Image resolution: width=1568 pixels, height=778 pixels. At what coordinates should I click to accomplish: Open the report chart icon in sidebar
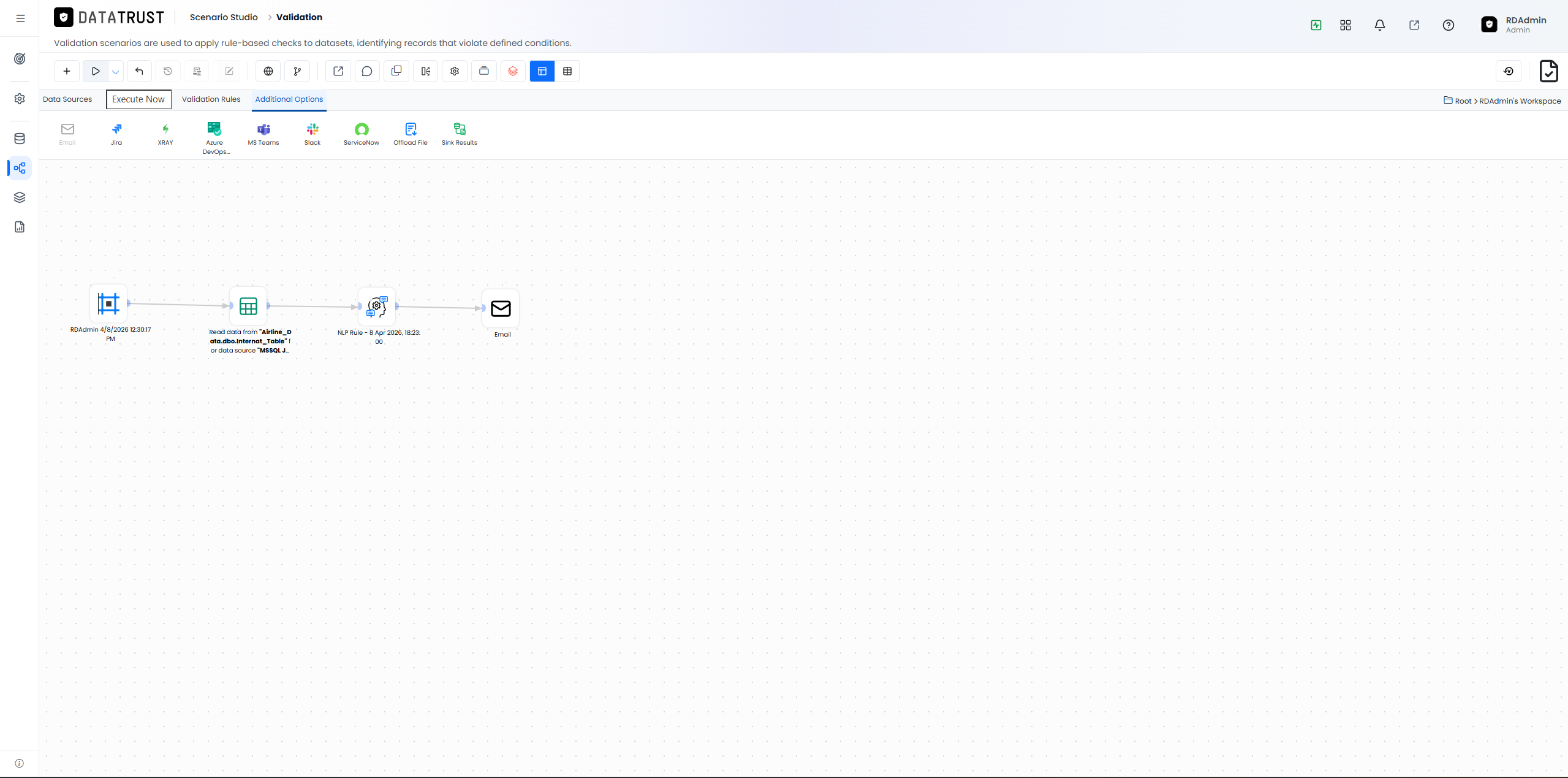(x=20, y=227)
